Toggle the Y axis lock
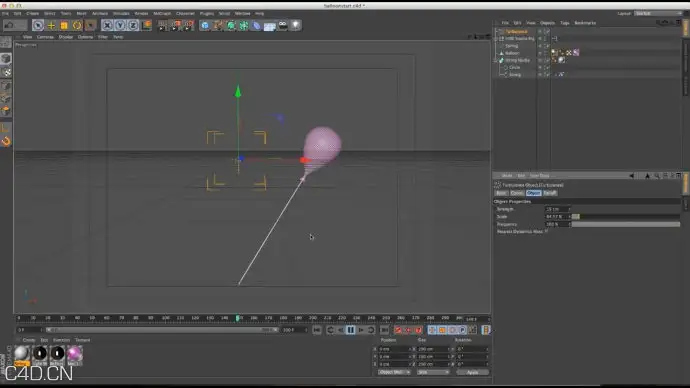Viewport: 690px width, 388px height. pyautogui.click(x=120, y=26)
